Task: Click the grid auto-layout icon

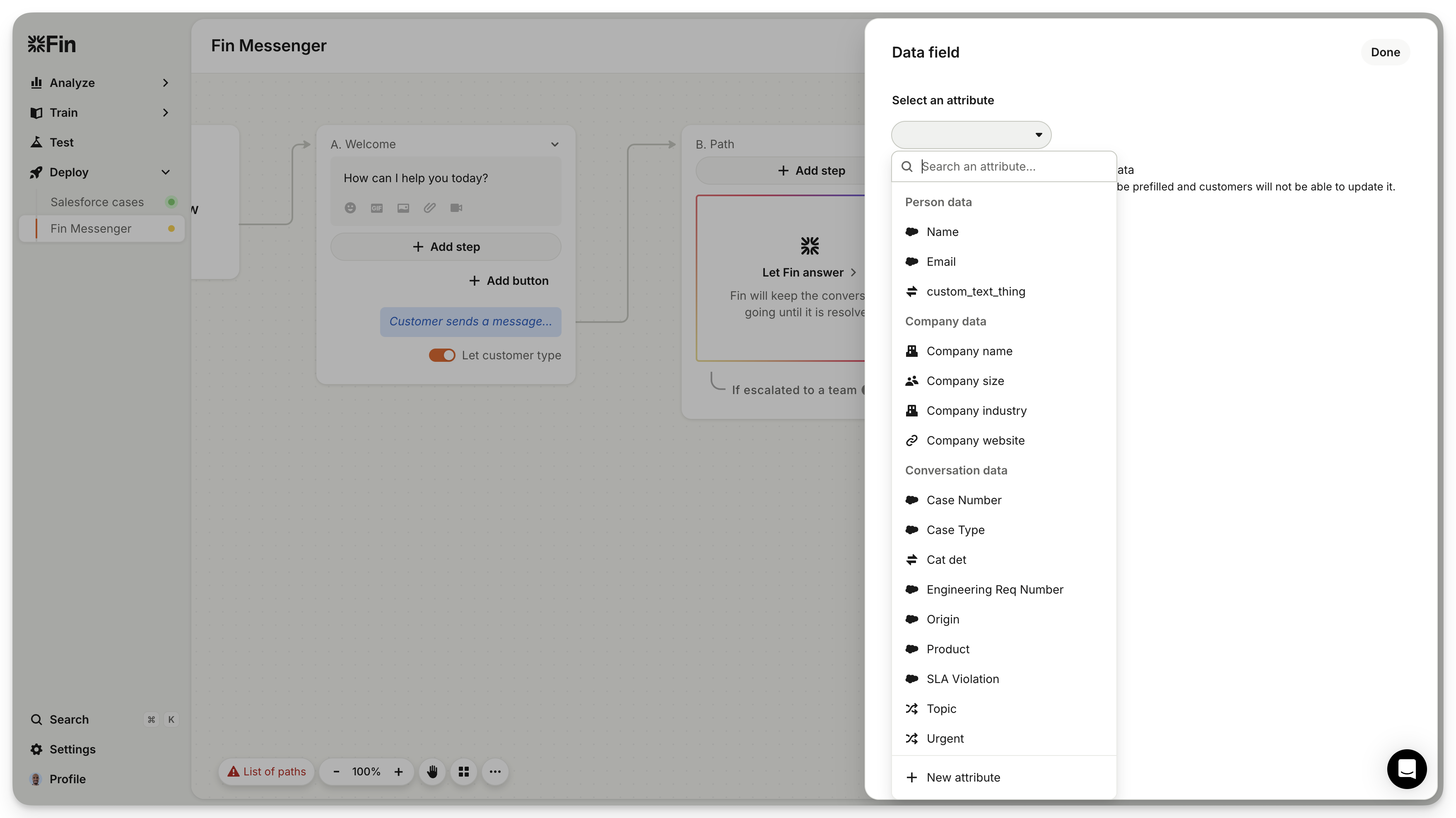Action: pos(463,772)
